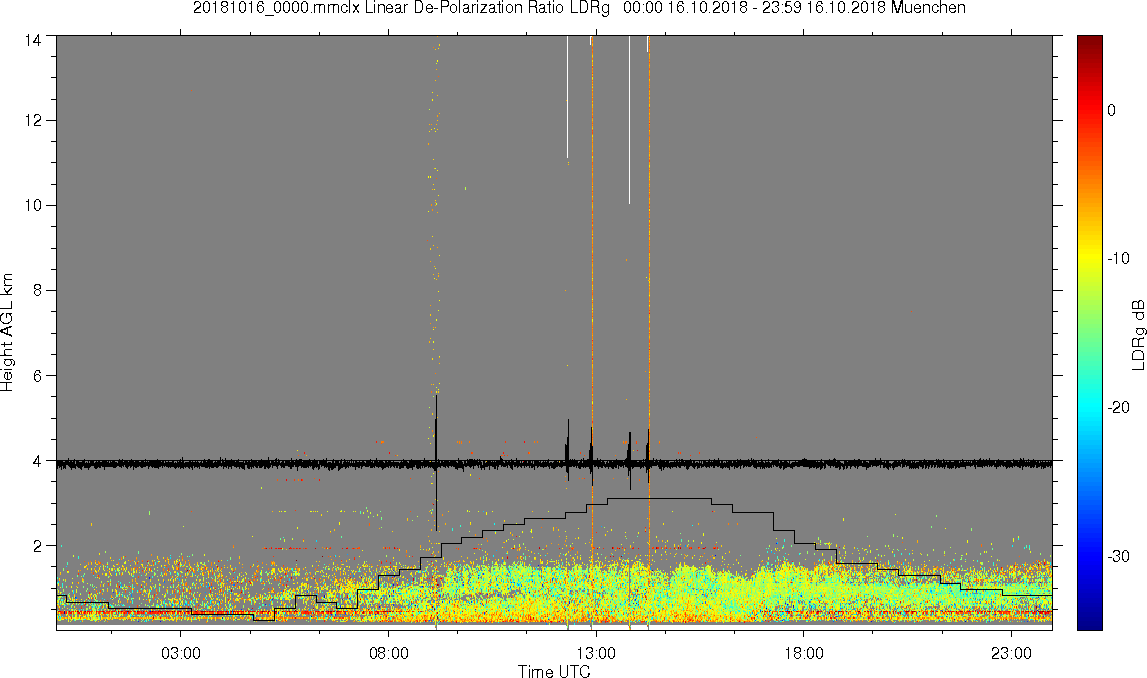Click the height tick label '4'
This screenshot has height=678, width=1147.
coord(37,461)
